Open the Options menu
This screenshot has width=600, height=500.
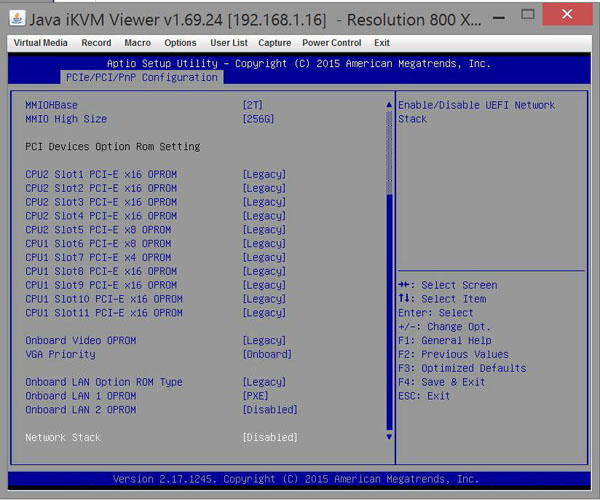tap(180, 43)
